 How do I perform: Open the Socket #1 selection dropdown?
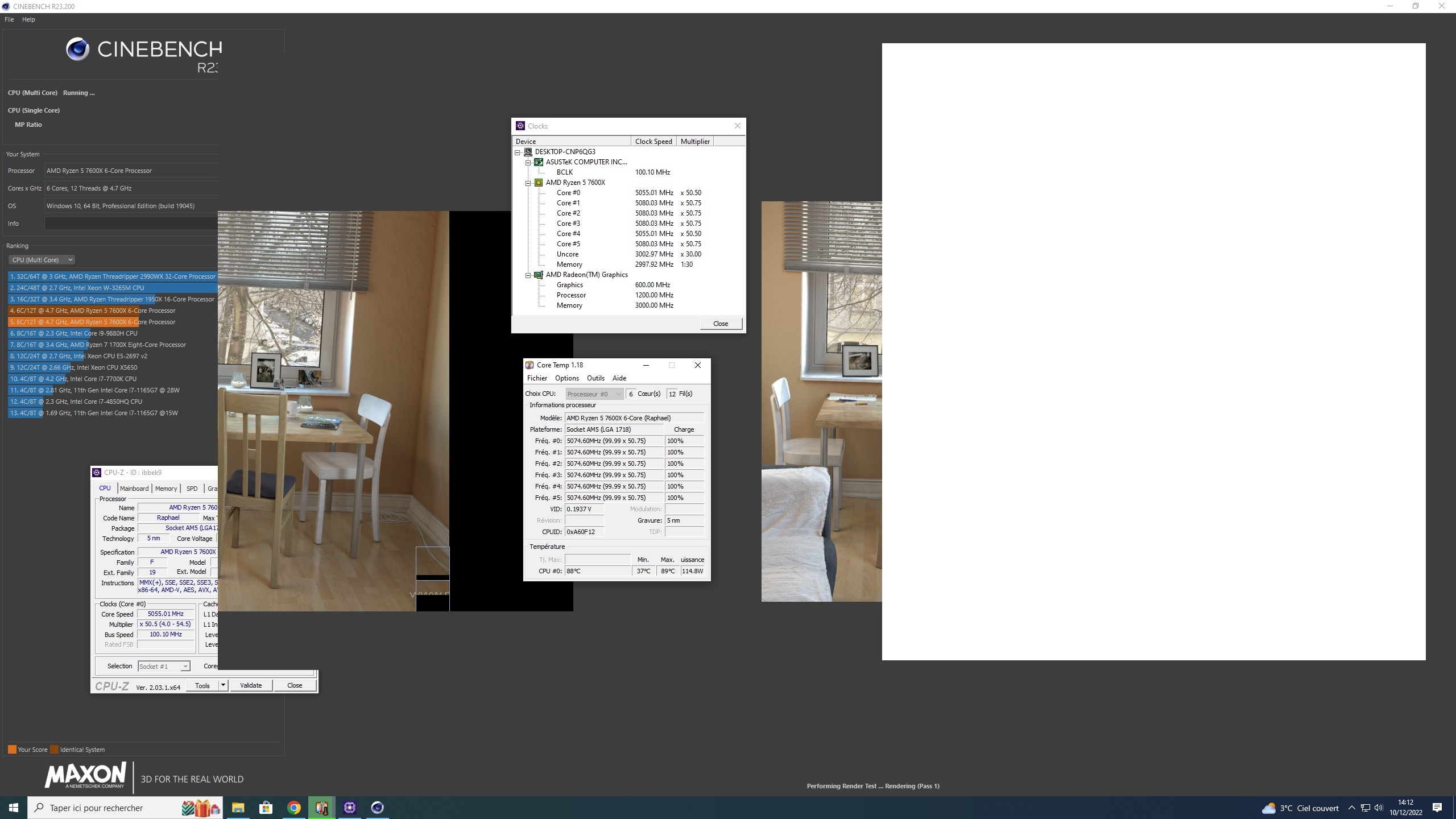pos(164,667)
